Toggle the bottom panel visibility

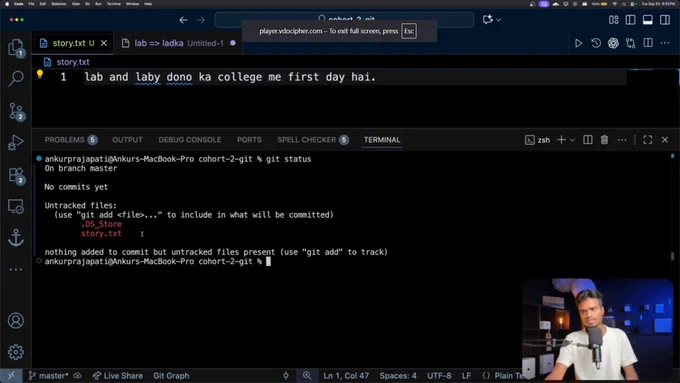click(648, 20)
